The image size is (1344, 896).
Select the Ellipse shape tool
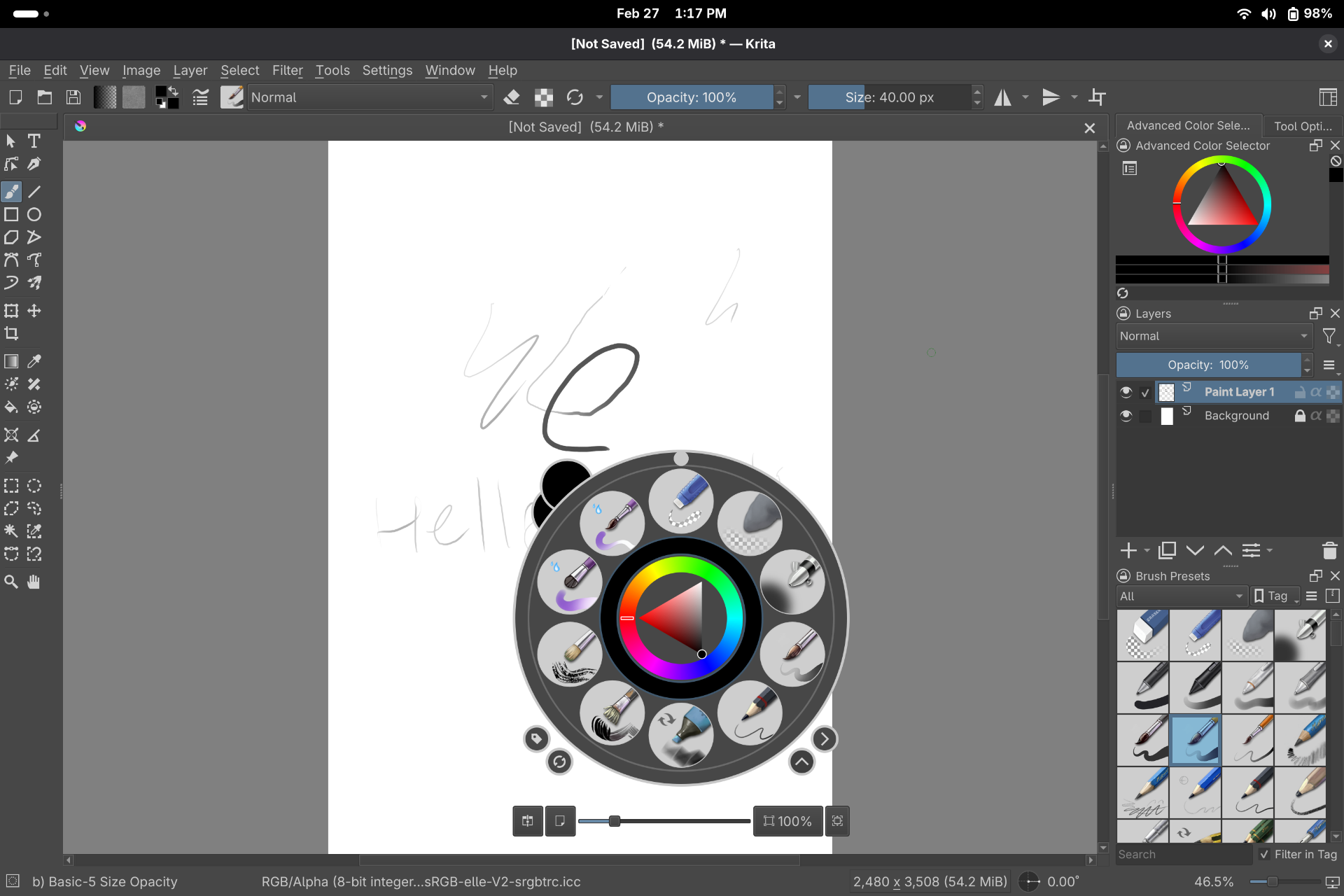click(34, 215)
